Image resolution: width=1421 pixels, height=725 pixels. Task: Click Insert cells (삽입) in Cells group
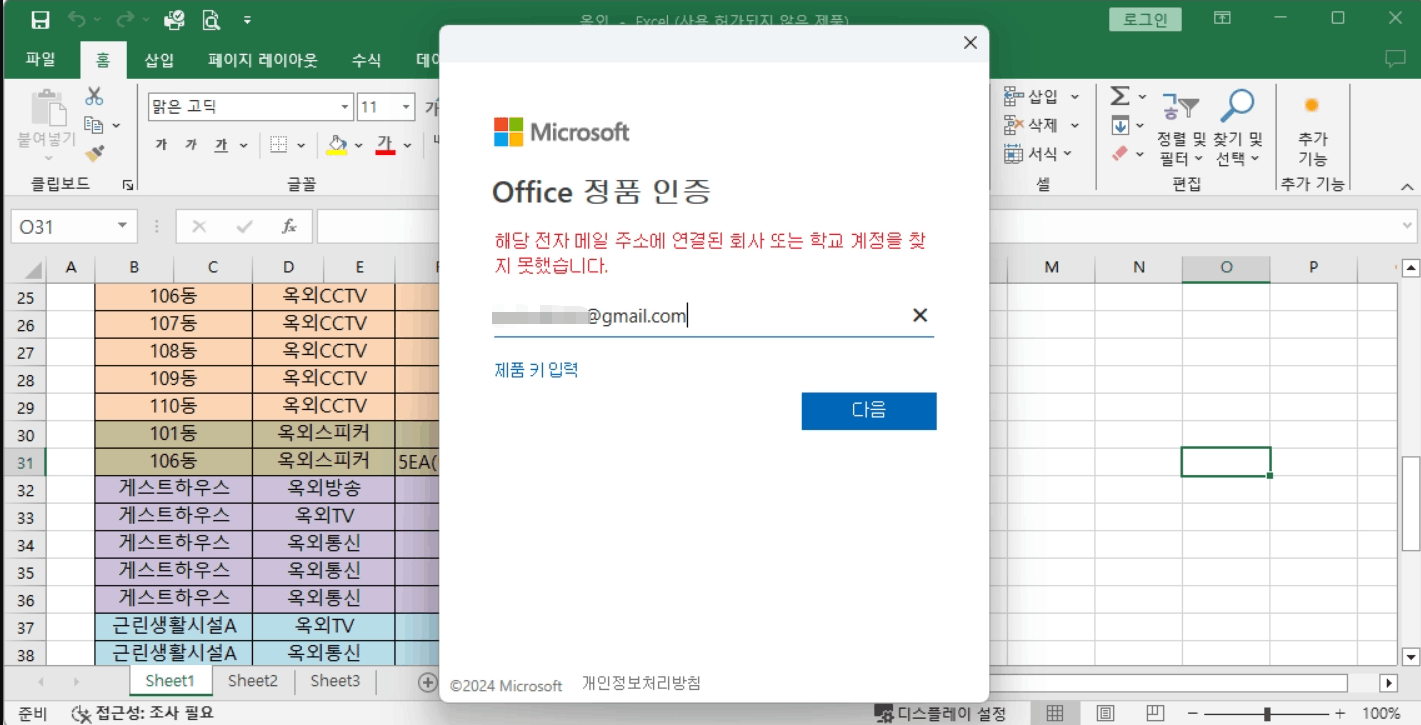[x=1041, y=96]
